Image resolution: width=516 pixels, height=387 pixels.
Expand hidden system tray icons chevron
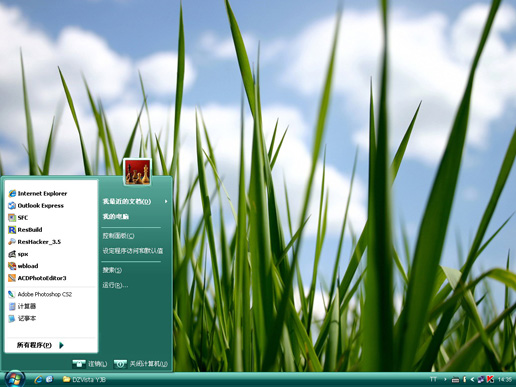pyautogui.click(x=472, y=379)
